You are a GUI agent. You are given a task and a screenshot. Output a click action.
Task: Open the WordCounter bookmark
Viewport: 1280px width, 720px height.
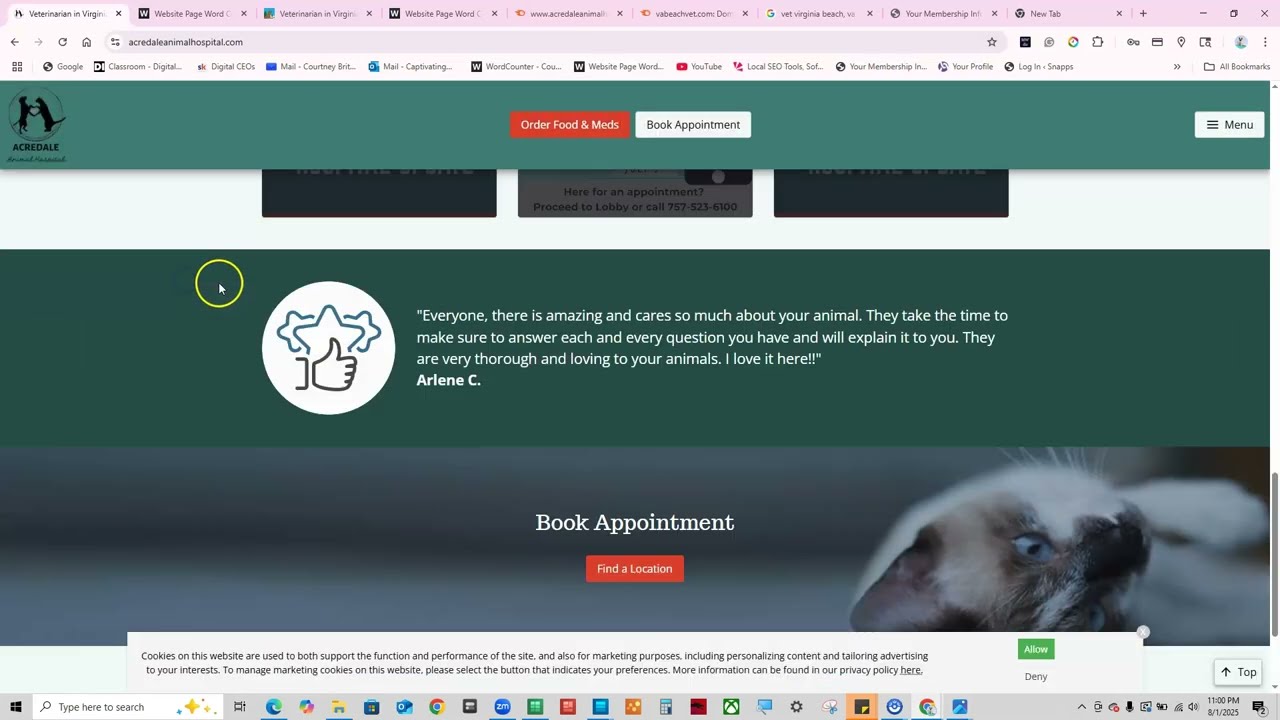516,67
